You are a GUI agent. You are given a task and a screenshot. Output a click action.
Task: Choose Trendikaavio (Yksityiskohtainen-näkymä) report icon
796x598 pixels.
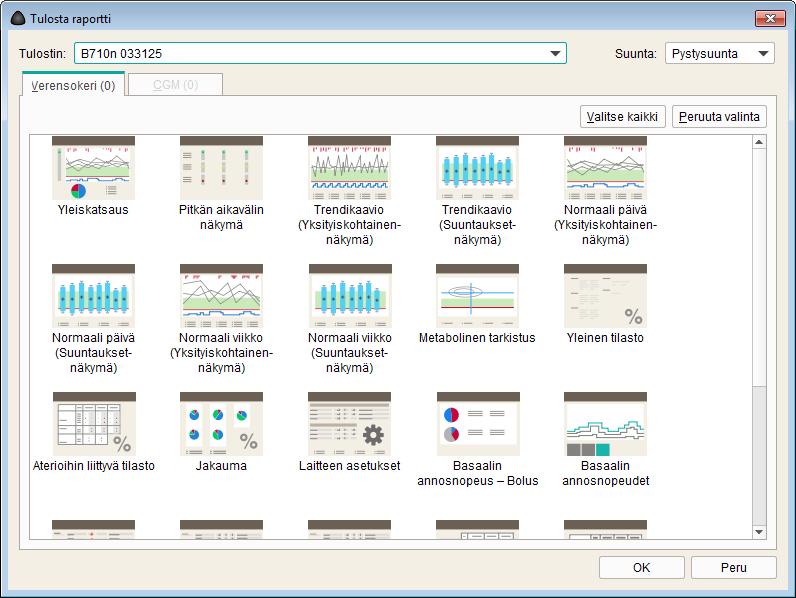pyautogui.click(x=349, y=168)
